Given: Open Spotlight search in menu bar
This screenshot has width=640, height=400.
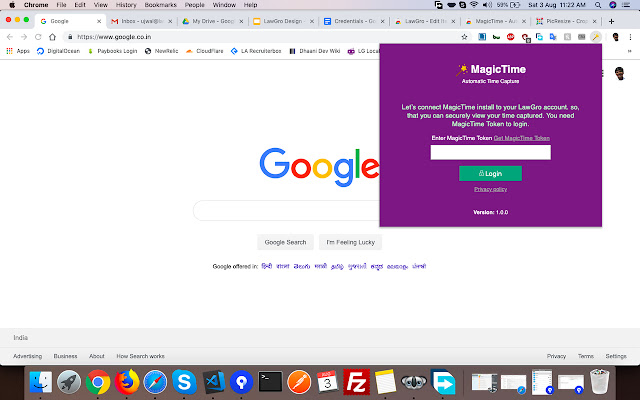Looking at the screenshot, I should click(x=598, y=5).
